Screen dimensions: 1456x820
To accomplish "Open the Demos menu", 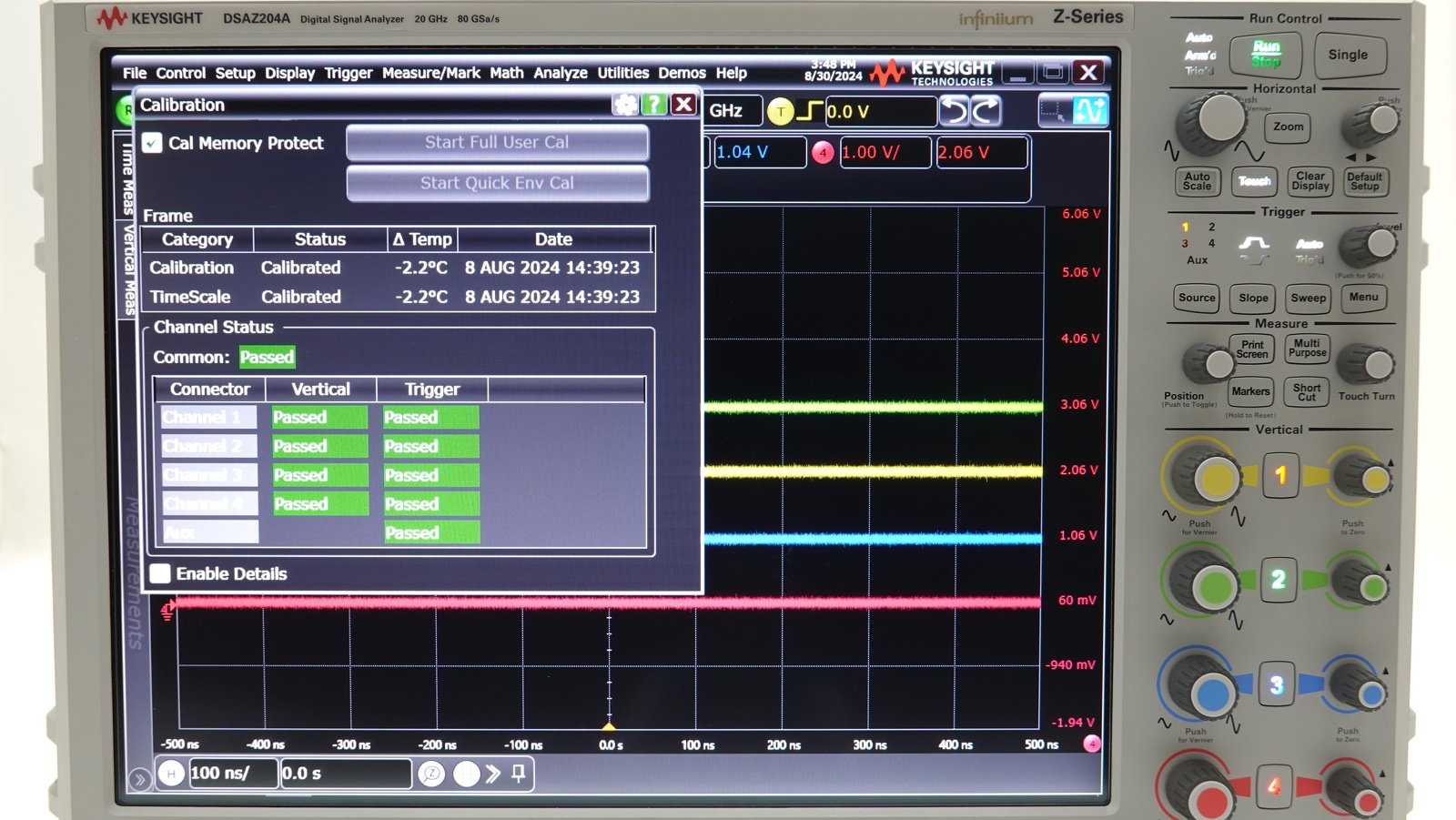I will [x=682, y=73].
